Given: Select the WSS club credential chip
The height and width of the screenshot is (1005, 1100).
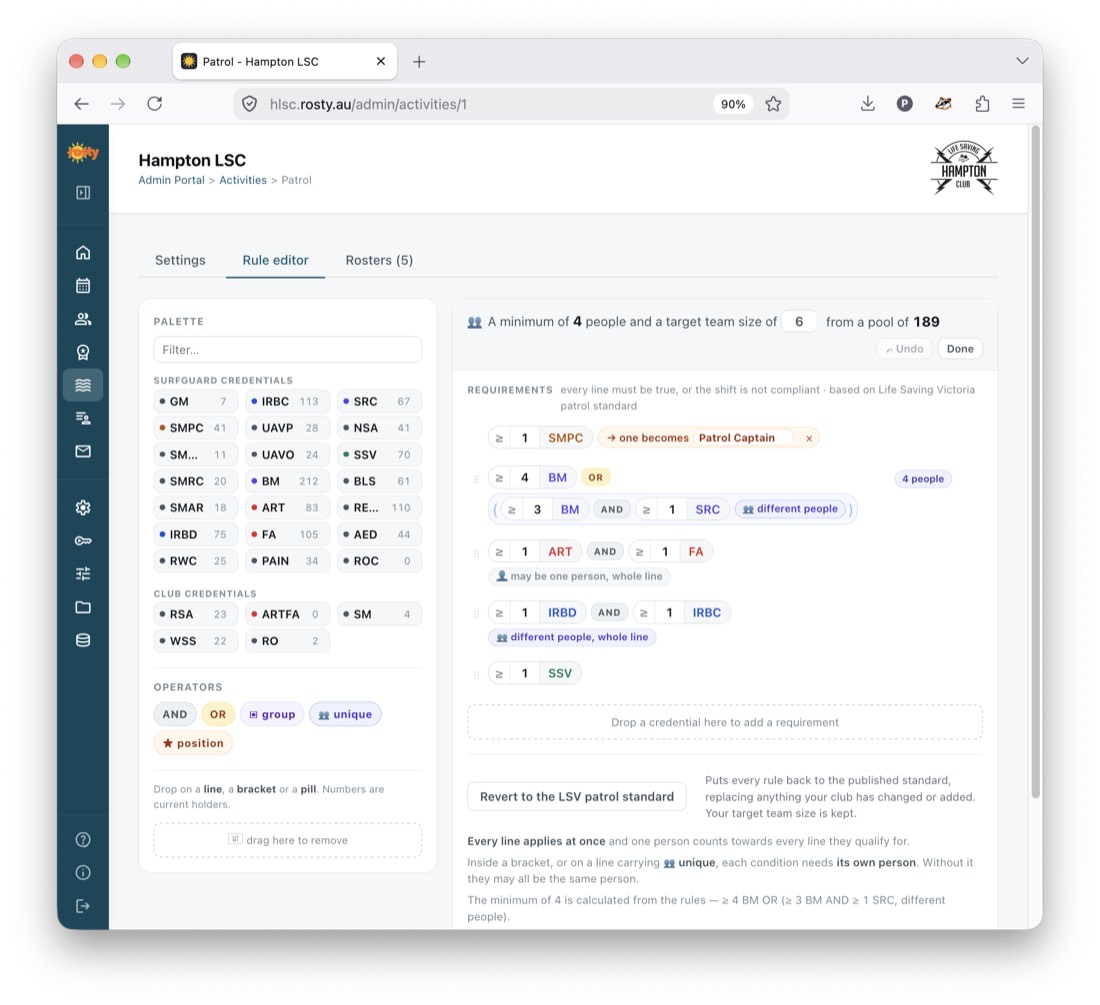Looking at the screenshot, I should [196, 641].
